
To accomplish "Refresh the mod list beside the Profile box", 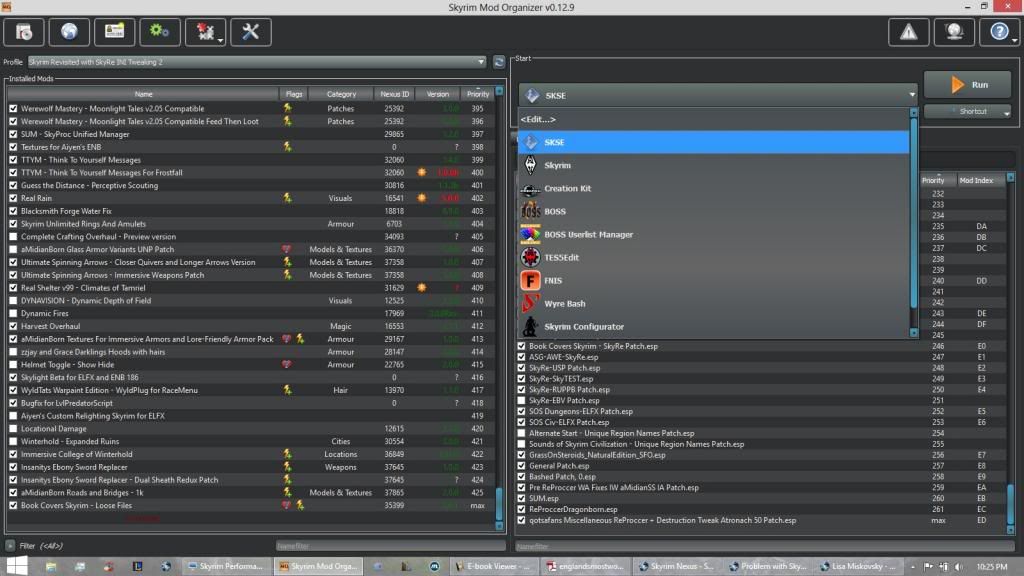I will point(499,62).
